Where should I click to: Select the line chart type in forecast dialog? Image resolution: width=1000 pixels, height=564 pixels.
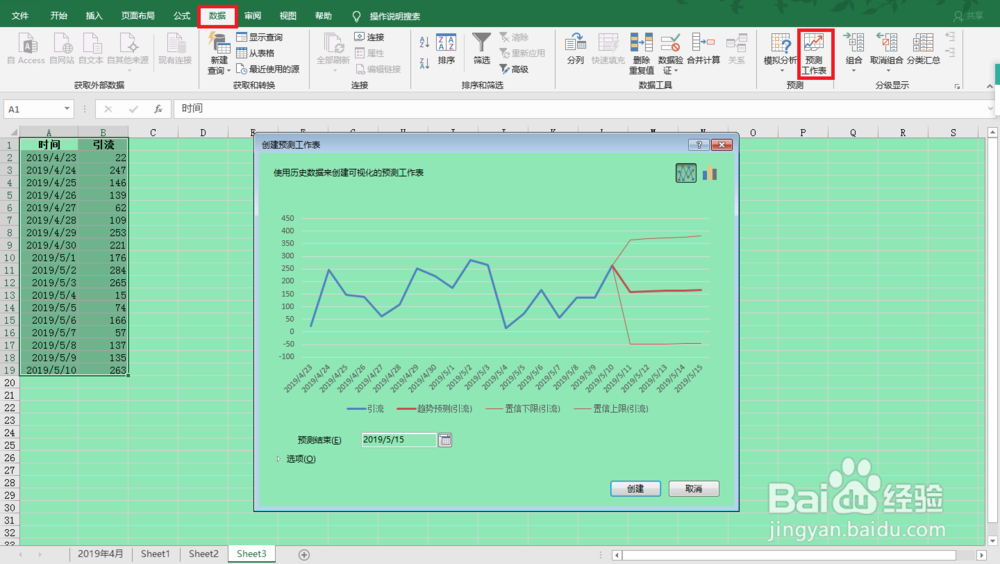[686, 173]
